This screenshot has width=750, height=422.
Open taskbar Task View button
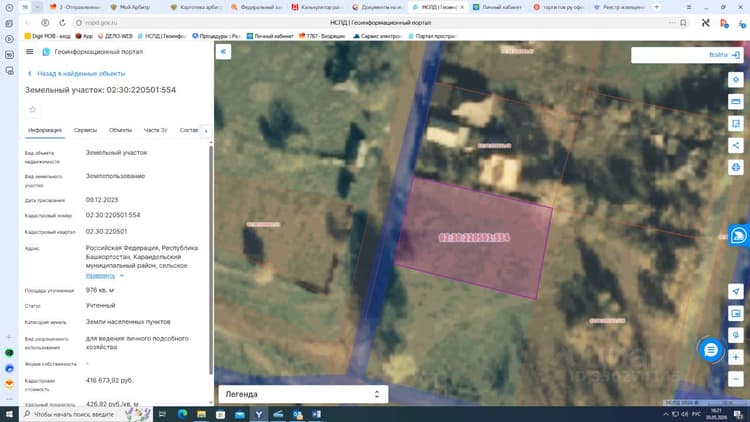click(162, 414)
